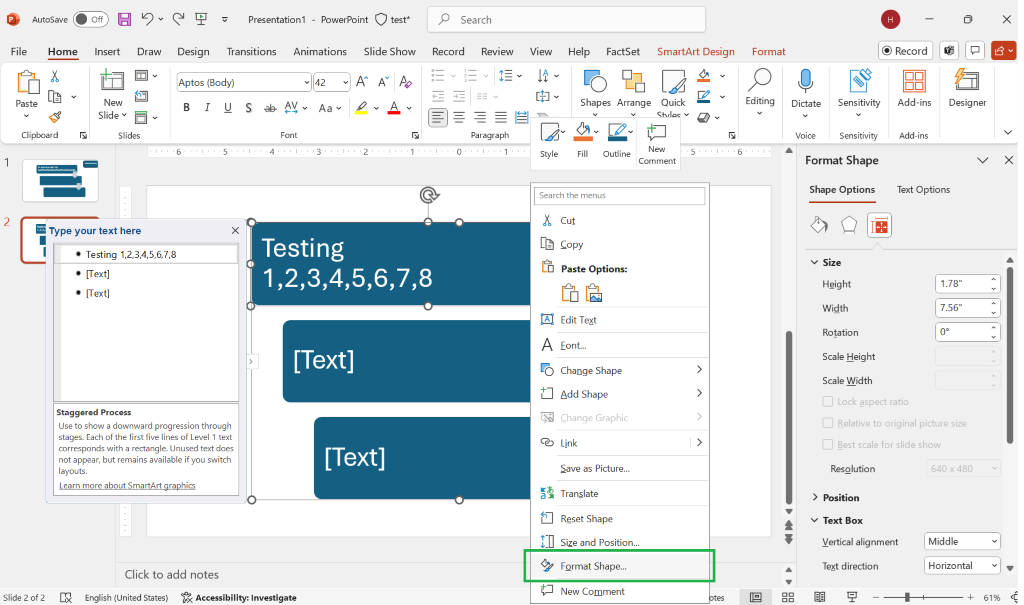Viewport: 1024px width, 605px height.
Task: Check Relative to original picture size
Action: (827, 423)
